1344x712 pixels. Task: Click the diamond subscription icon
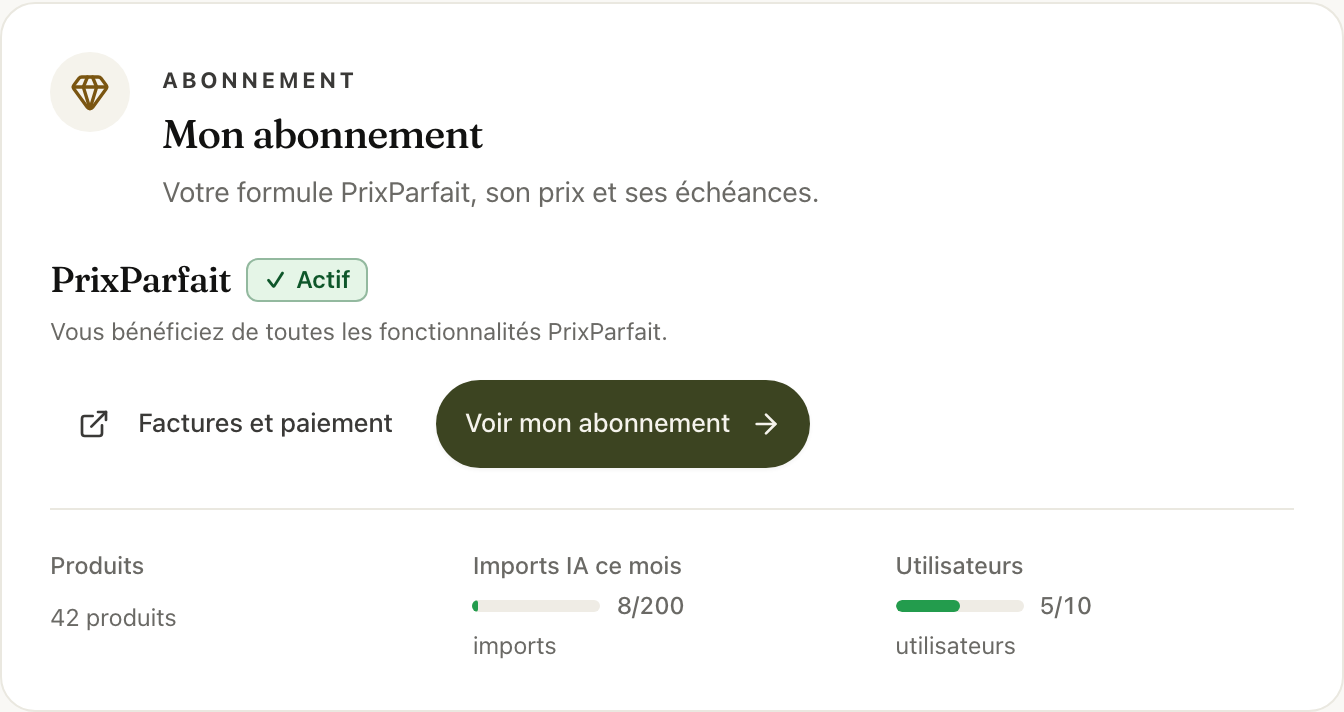(x=90, y=92)
